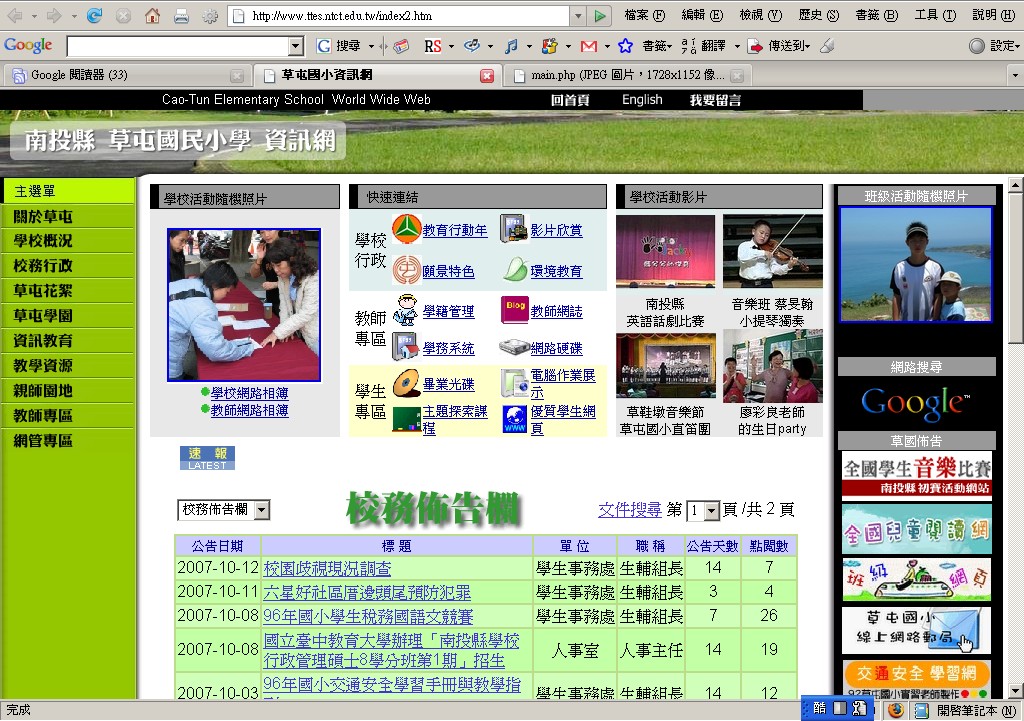
Task: Open the 歷史(S) menu
Action: coord(818,15)
